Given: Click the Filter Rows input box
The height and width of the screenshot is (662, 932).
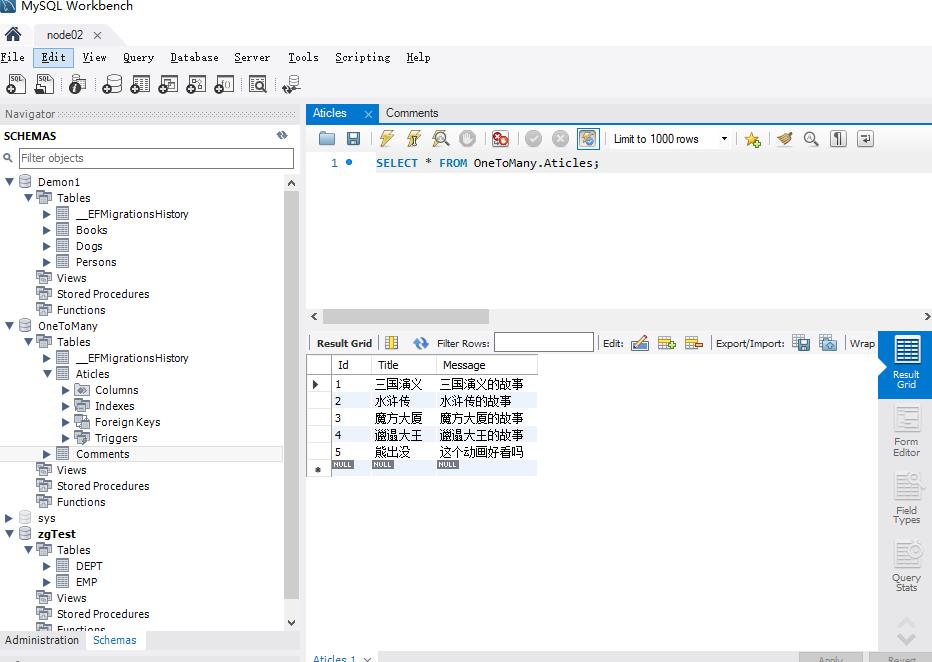Looking at the screenshot, I should [x=544, y=342].
